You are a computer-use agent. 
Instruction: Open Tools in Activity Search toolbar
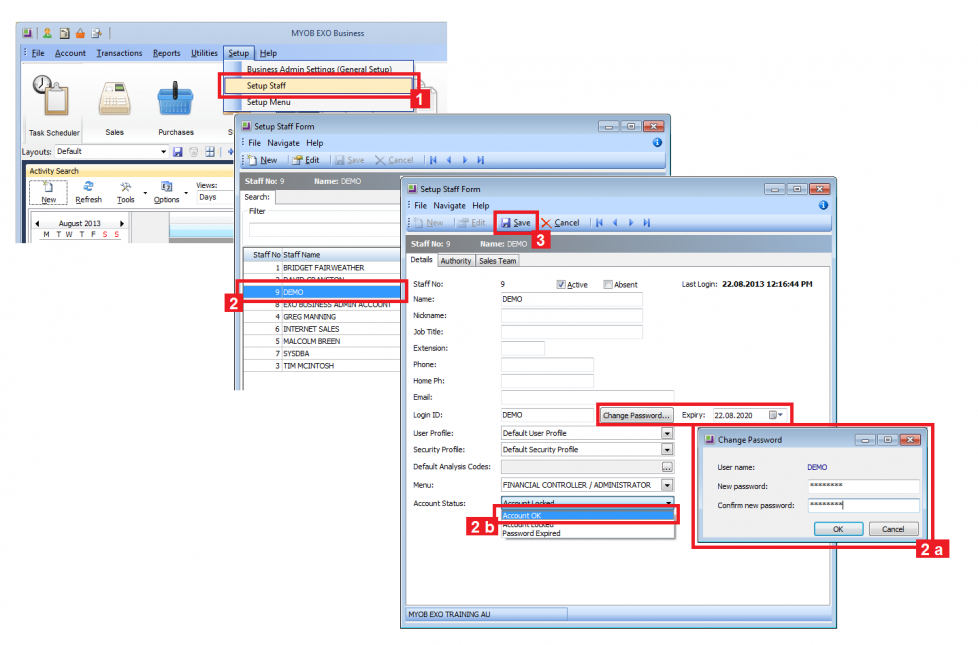125,192
